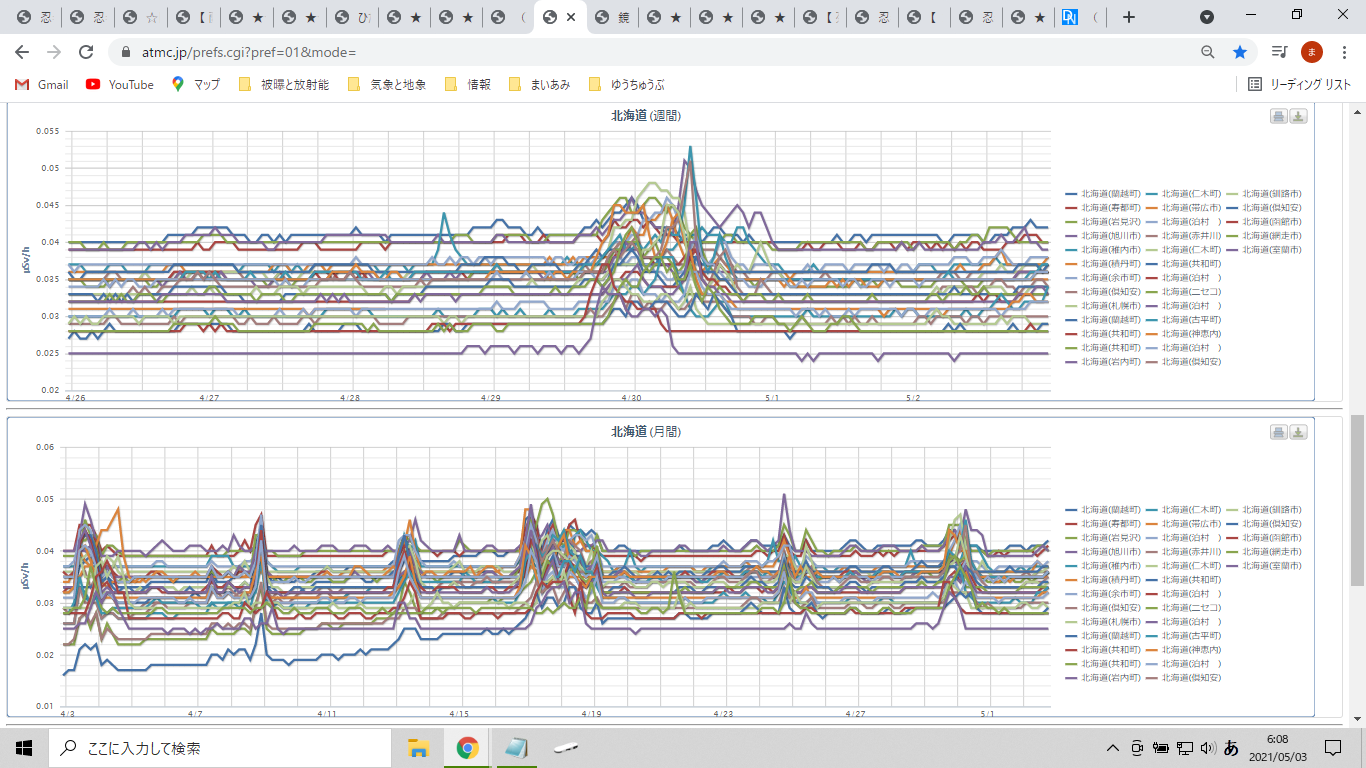
Task: Go back to the previous page
Action: (22, 52)
